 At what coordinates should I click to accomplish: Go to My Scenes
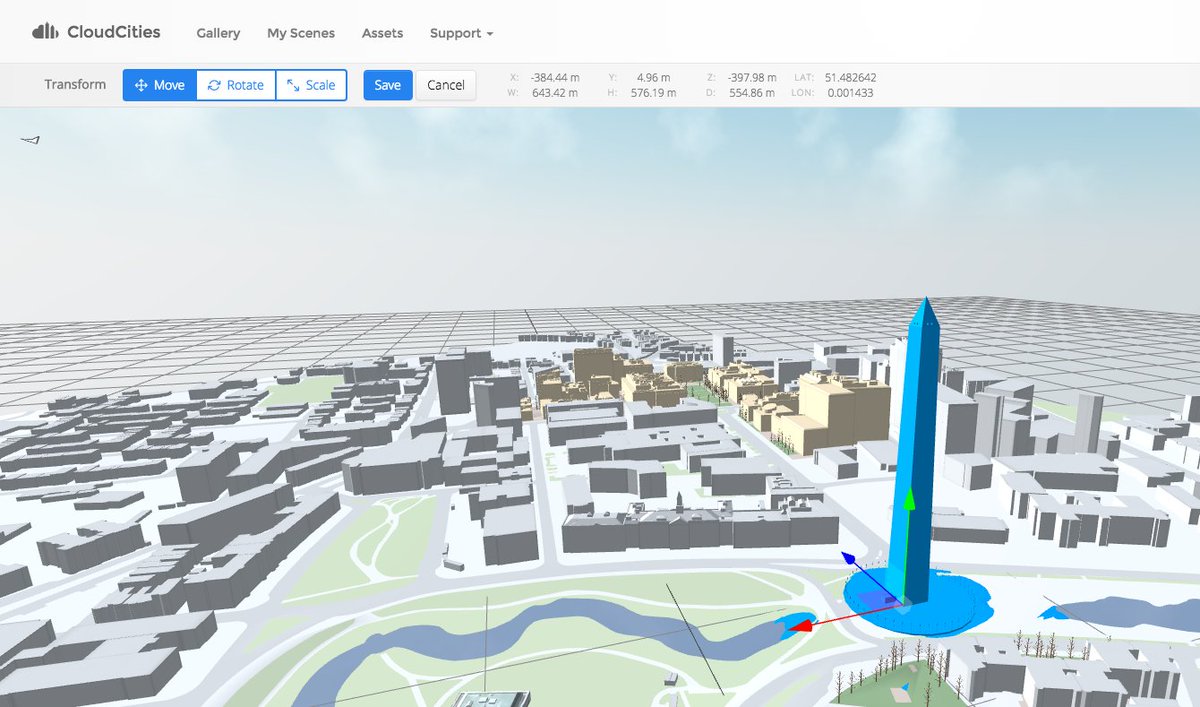click(300, 33)
